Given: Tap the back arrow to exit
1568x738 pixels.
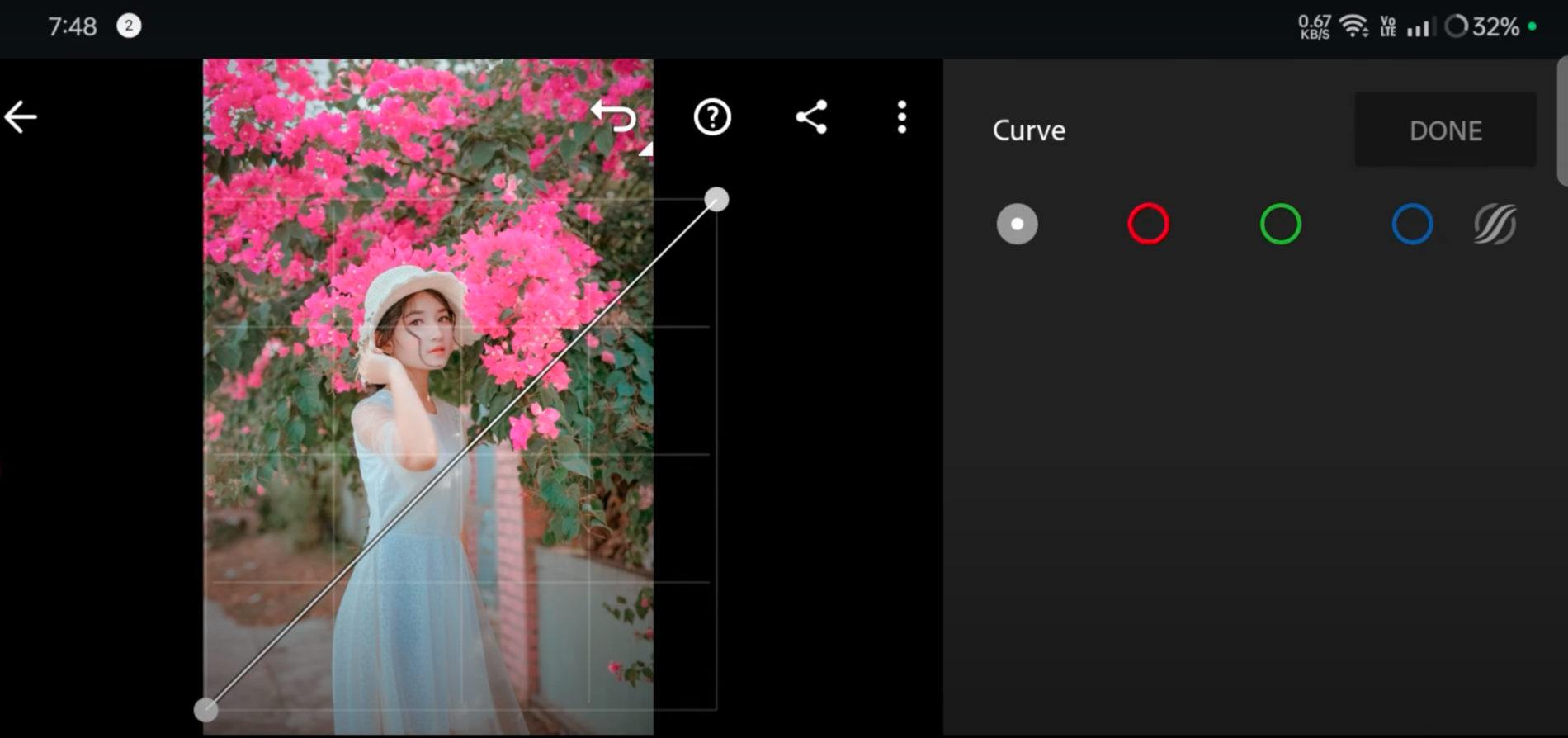Looking at the screenshot, I should tap(21, 117).
